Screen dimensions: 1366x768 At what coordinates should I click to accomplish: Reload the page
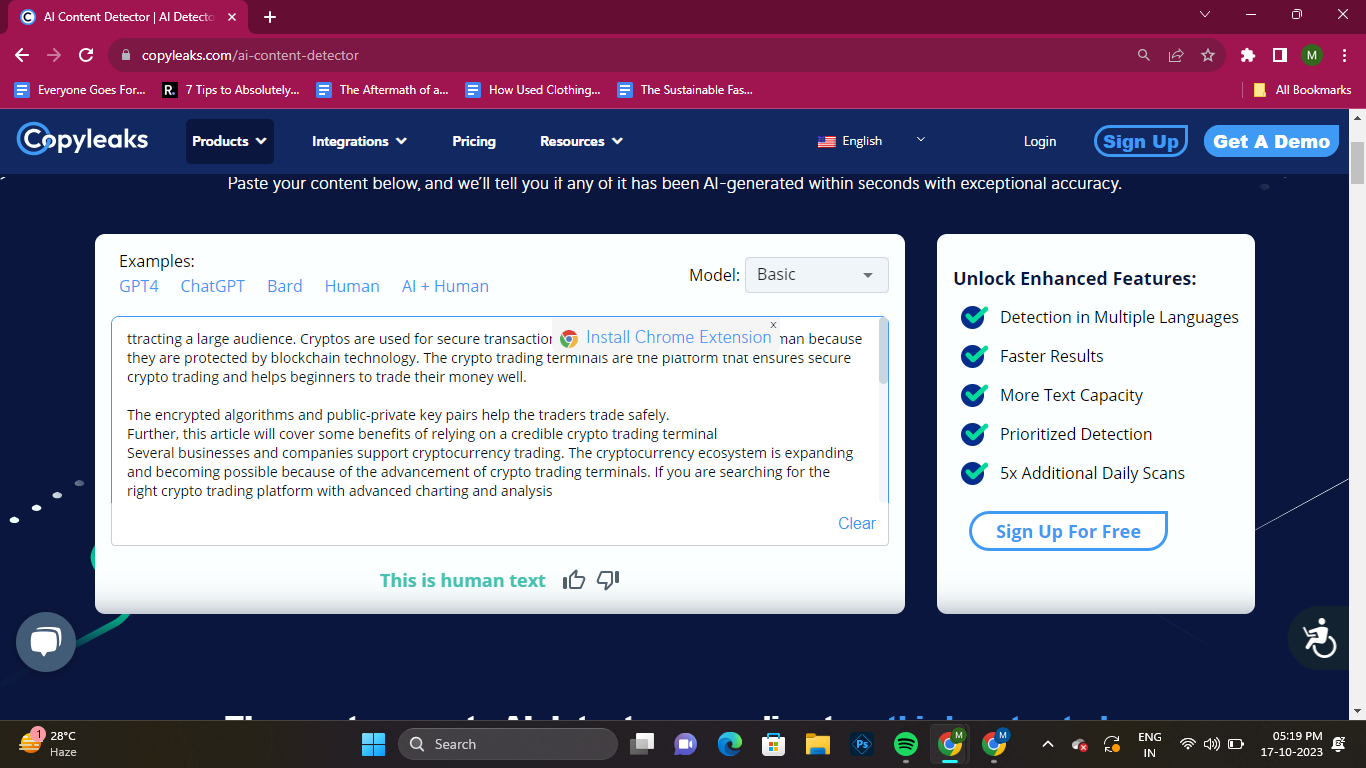click(x=86, y=55)
